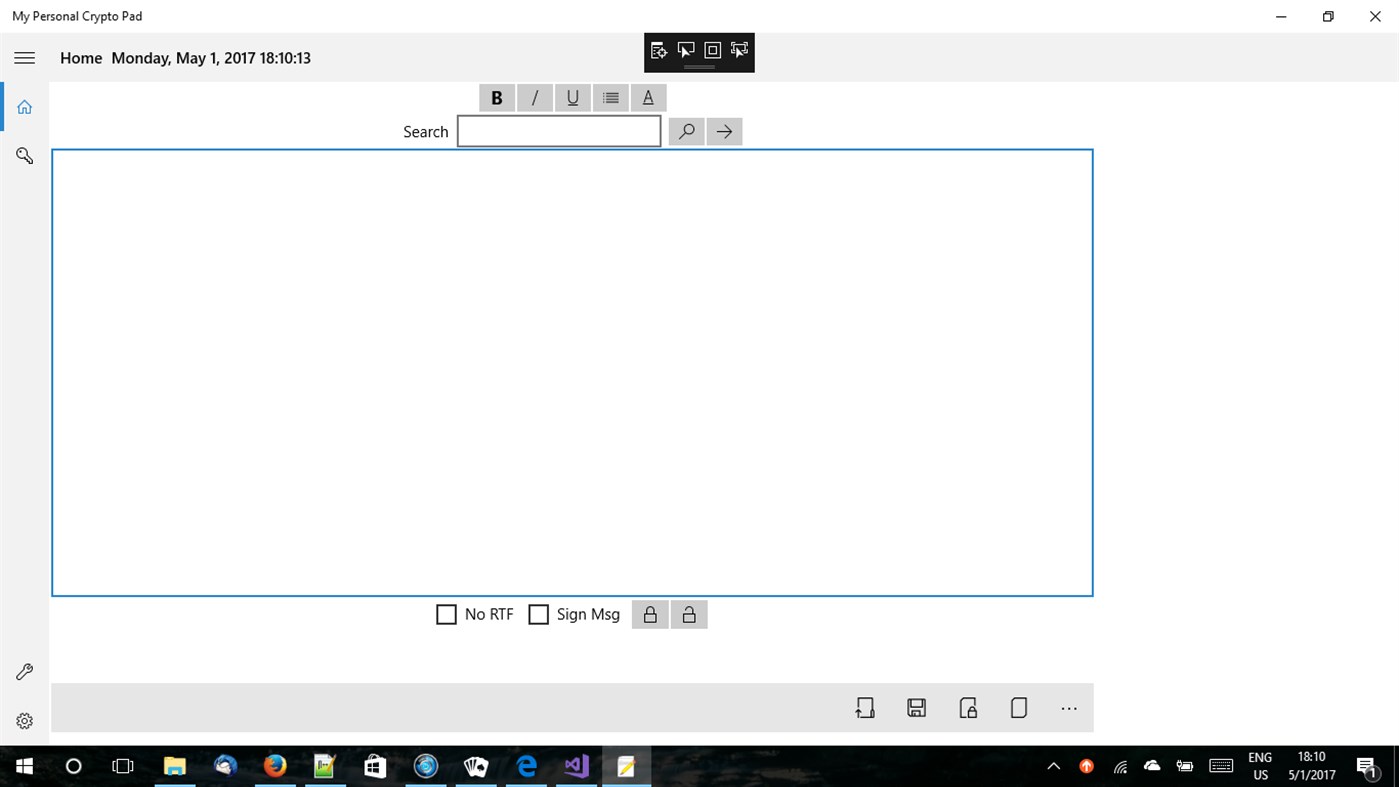Click inside the Search input field

click(x=558, y=130)
